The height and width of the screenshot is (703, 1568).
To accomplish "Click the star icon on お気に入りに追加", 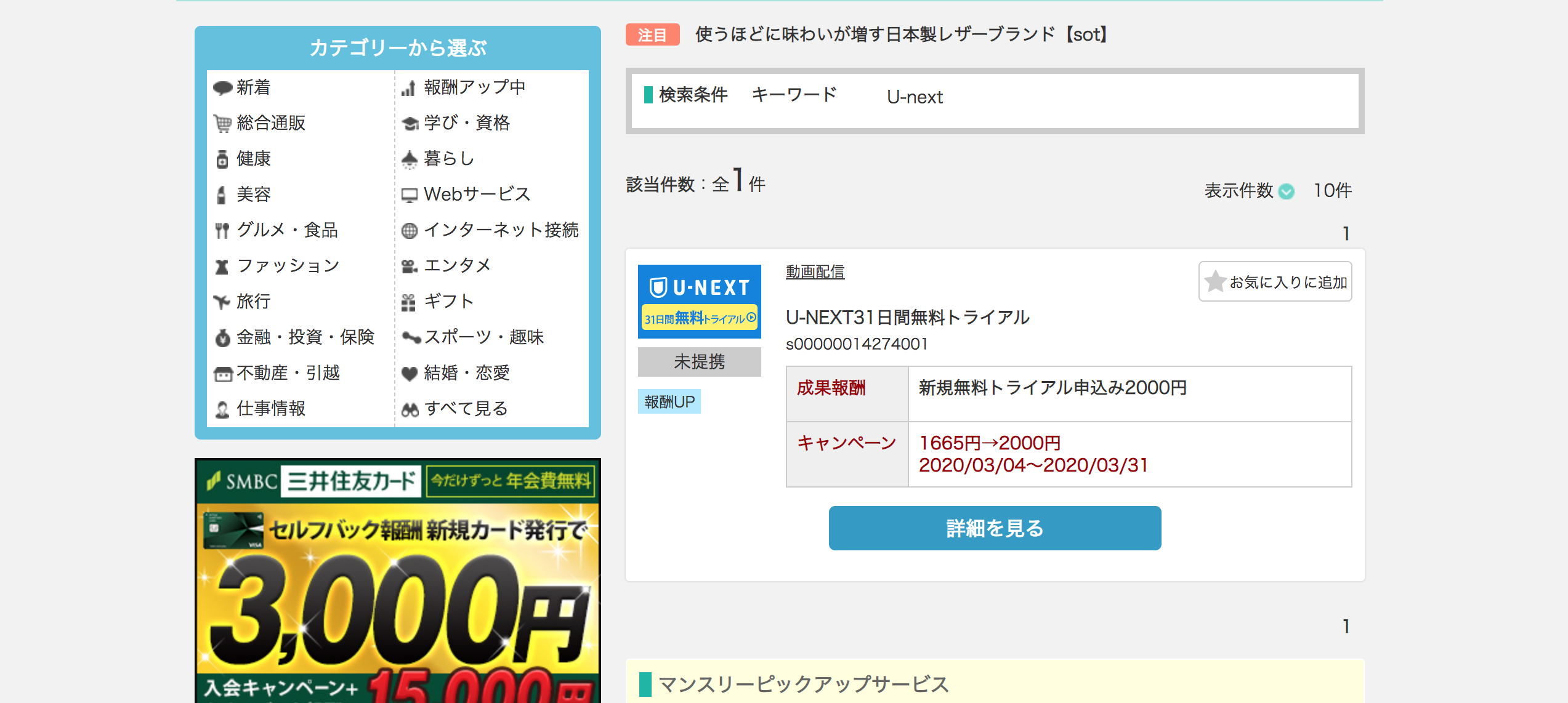I will 1215,281.
